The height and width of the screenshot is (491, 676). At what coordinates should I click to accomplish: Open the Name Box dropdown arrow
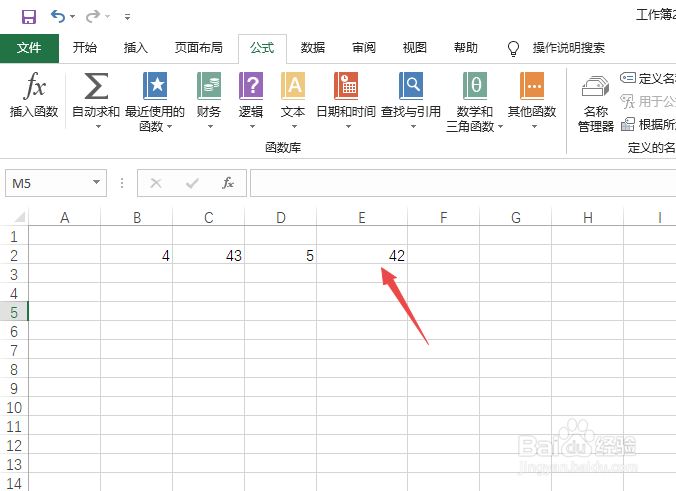tap(97, 182)
